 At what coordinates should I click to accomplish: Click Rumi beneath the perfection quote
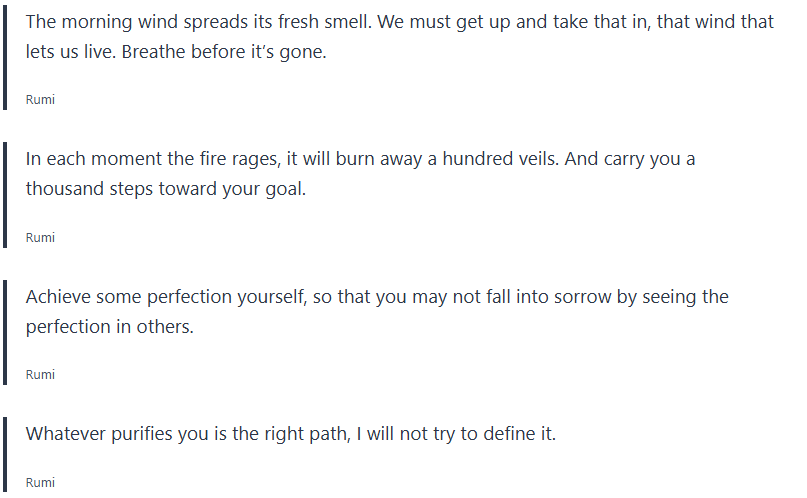point(40,374)
